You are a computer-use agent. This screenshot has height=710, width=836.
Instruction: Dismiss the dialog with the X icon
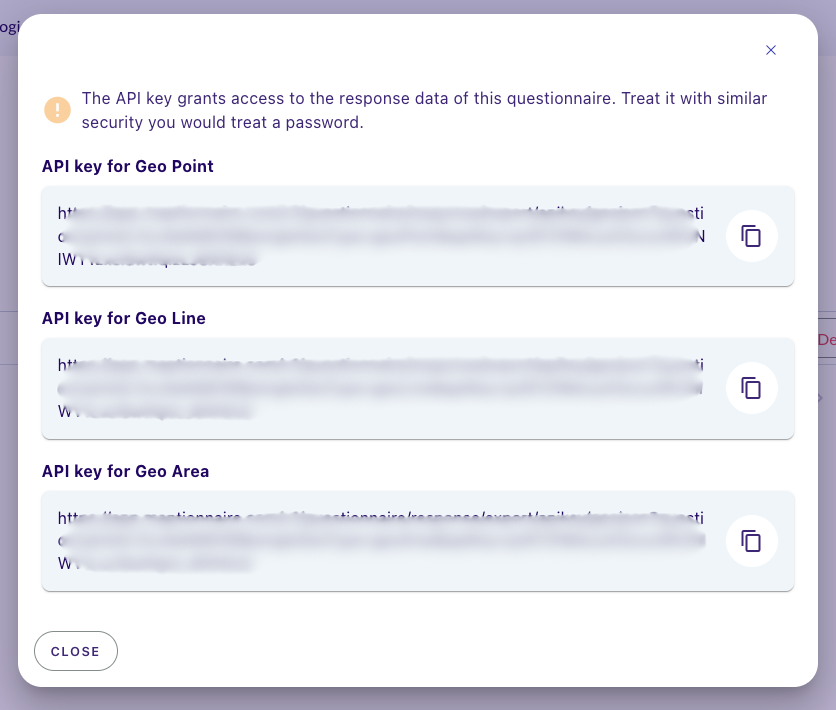(770, 50)
